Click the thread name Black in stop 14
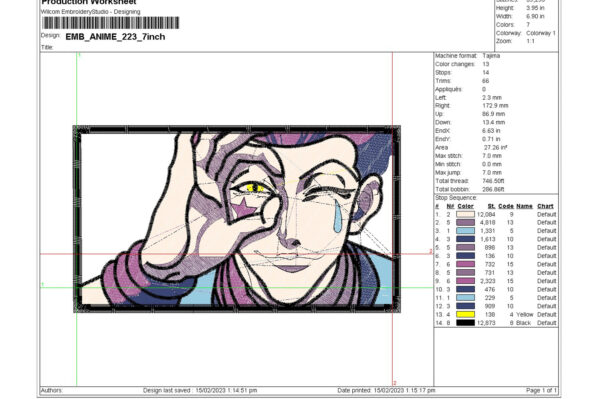600x399 pixels. click(x=523, y=323)
